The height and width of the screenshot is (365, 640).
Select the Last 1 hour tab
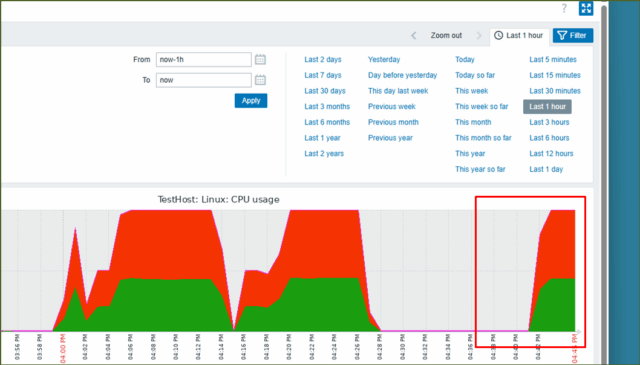pos(519,36)
